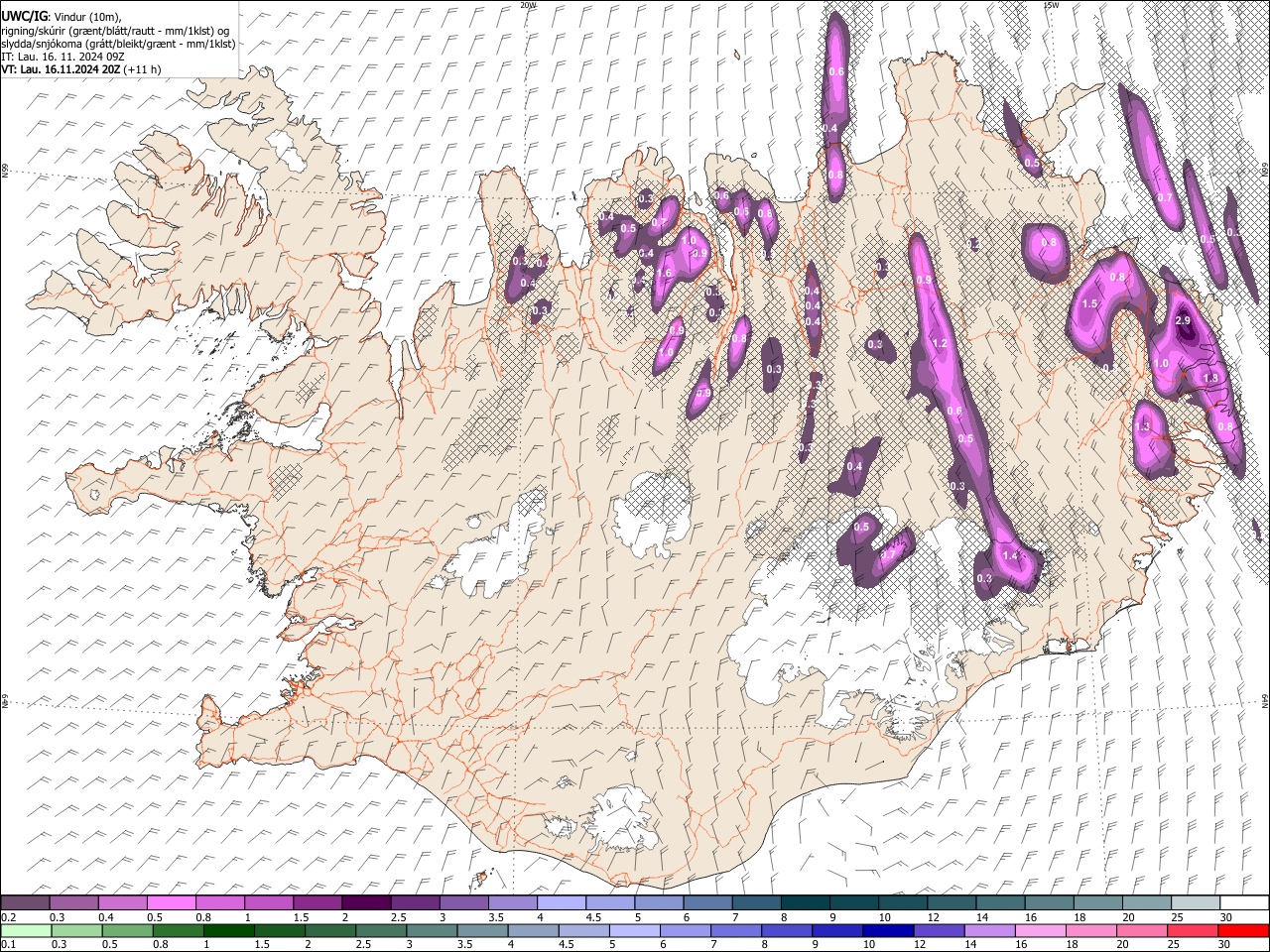1270x952 pixels.
Task: Select the snow legend swatch between 2 and 2.5
Action: click(365, 902)
